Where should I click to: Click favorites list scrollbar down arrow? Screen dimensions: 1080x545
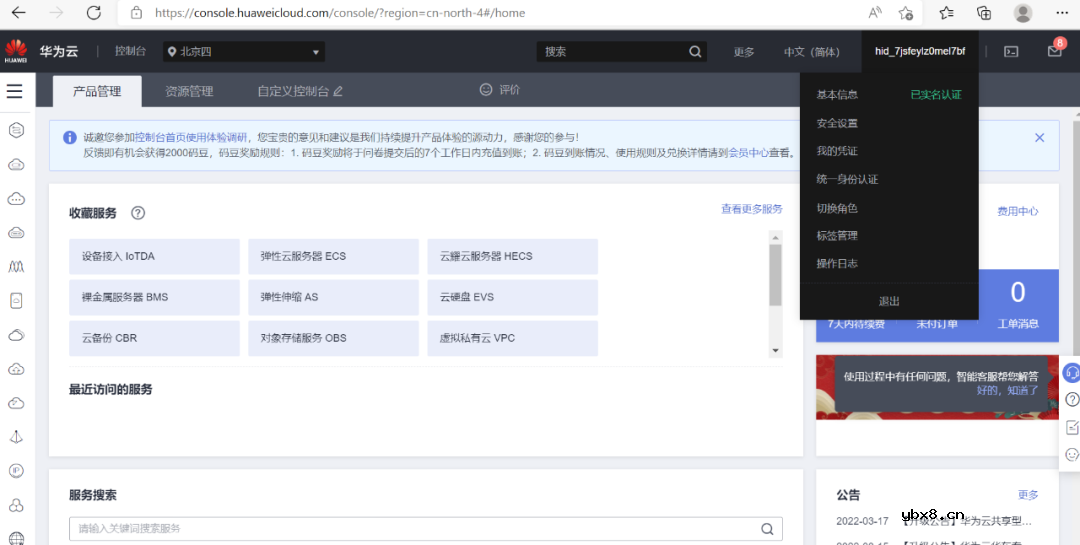(776, 351)
